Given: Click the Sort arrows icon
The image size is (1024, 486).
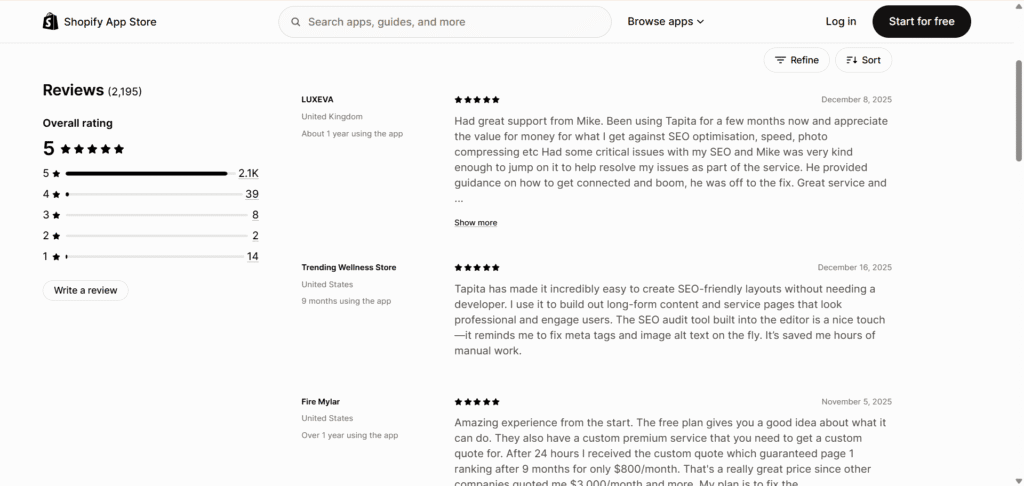Looking at the screenshot, I should tap(852, 60).
